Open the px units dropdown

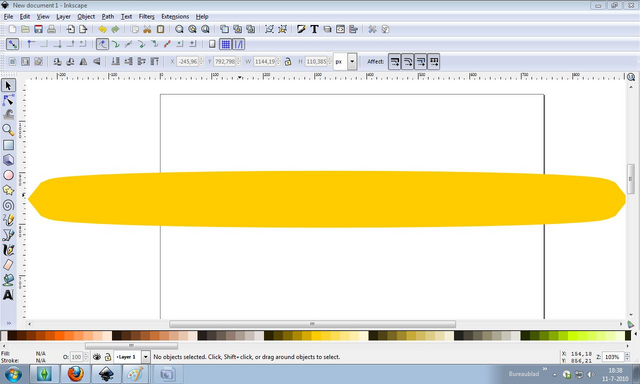352,62
